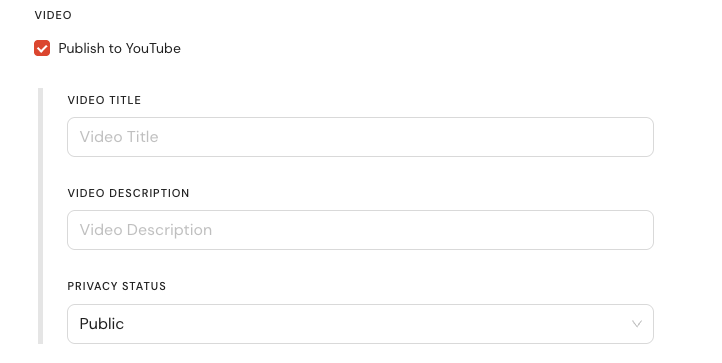Click the empty right end of Video Description field
Screen dimensions: 722x363
coord(599,230)
